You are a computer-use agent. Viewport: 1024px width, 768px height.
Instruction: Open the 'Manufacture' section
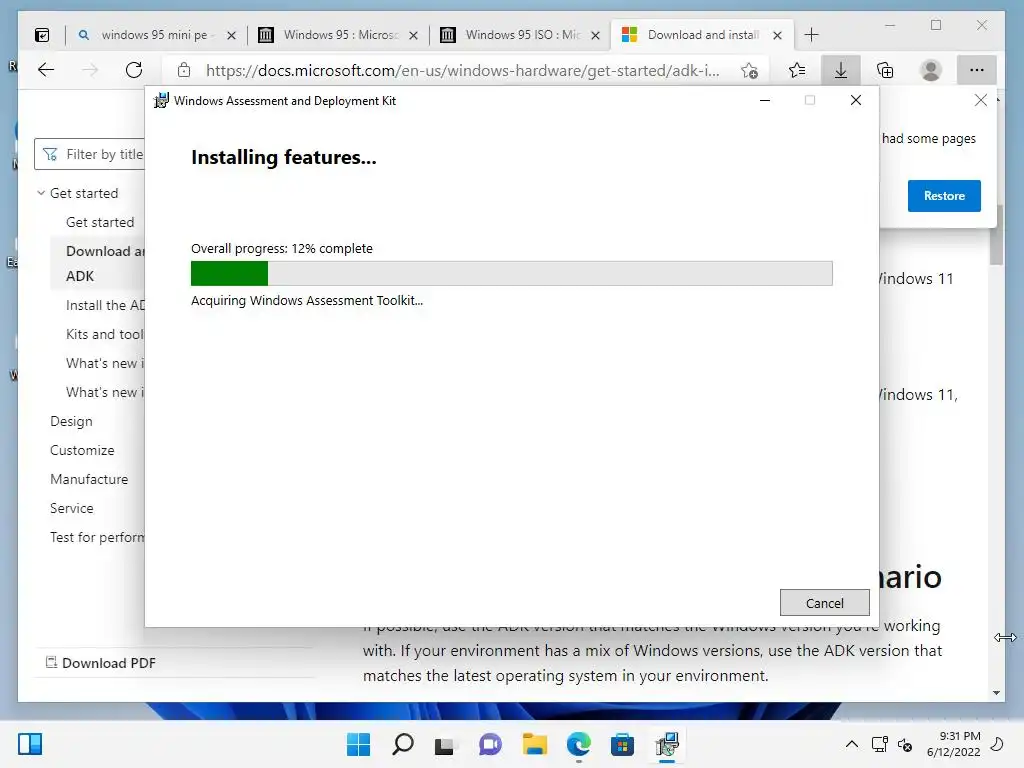[89, 479]
